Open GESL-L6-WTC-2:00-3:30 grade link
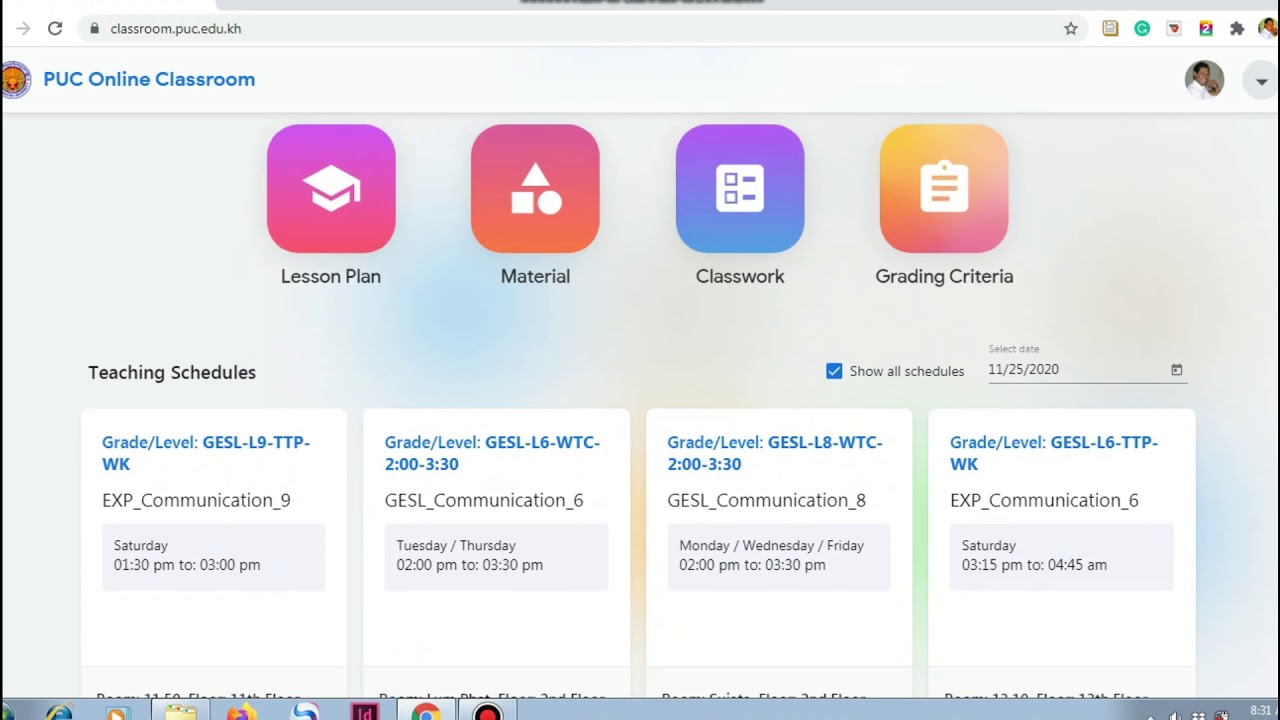 coord(492,453)
